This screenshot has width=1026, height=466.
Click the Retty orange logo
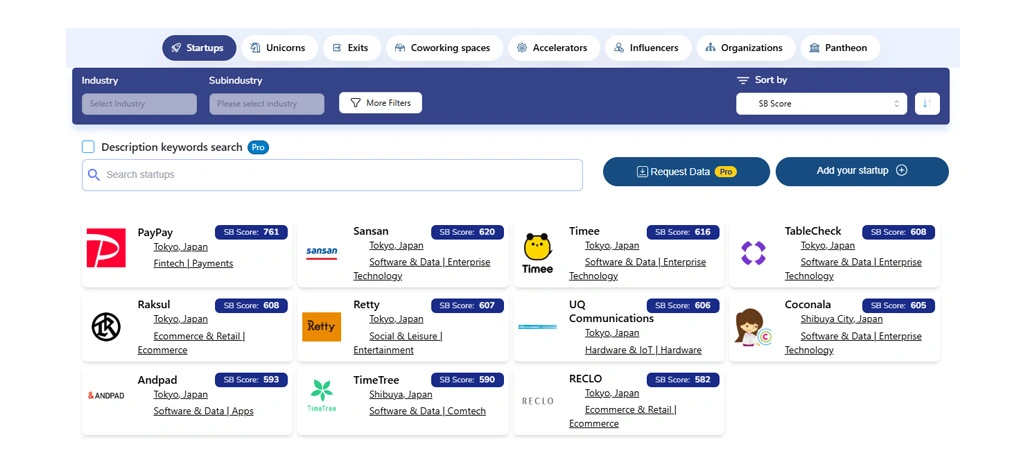click(x=321, y=327)
